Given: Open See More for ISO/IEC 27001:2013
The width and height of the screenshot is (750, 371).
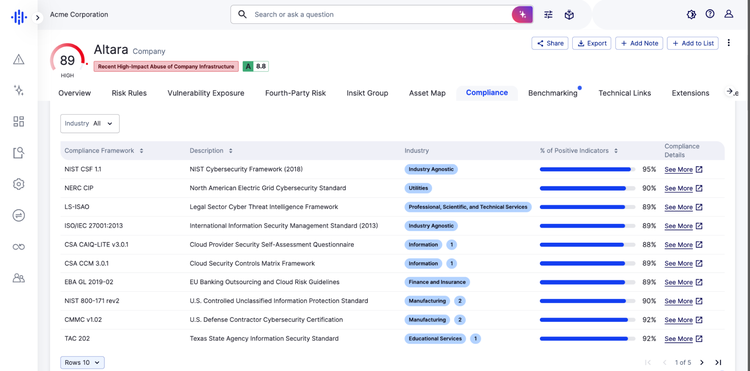Looking at the screenshot, I should tap(683, 226).
